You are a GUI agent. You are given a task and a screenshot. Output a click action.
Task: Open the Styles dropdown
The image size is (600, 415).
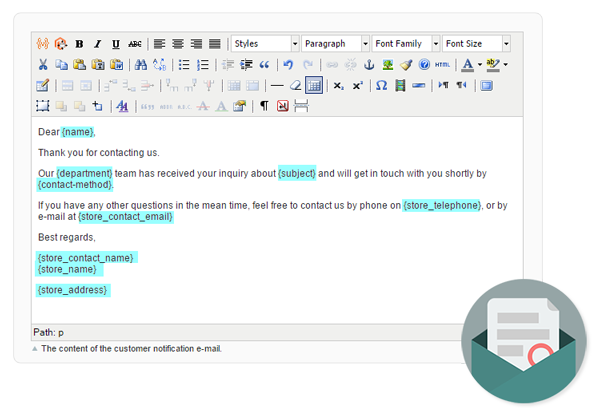[x=265, y=44]
